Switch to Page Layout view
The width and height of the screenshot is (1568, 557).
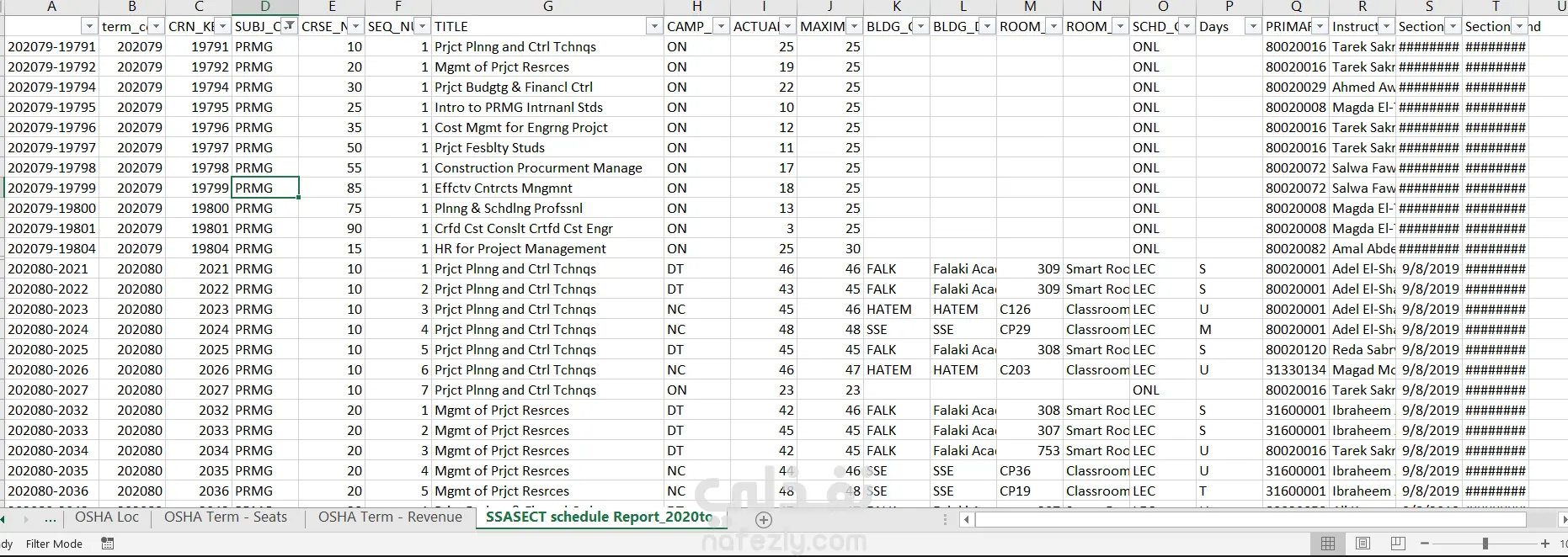coord(1363,544)
